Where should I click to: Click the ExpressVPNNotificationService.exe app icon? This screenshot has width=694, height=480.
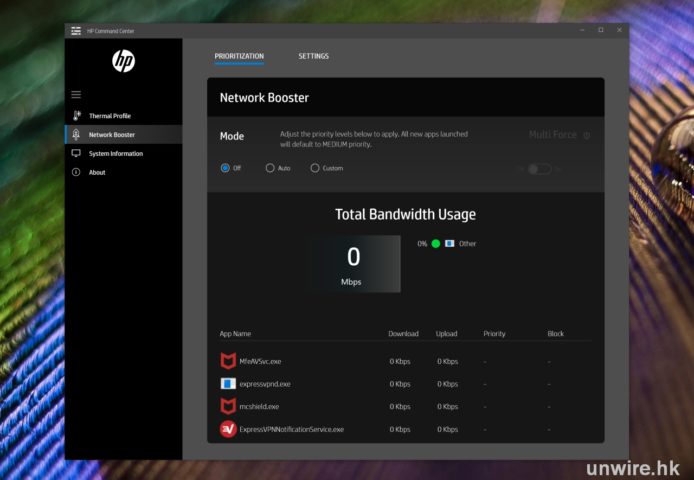pyautogui.click(x=227, y=429)
